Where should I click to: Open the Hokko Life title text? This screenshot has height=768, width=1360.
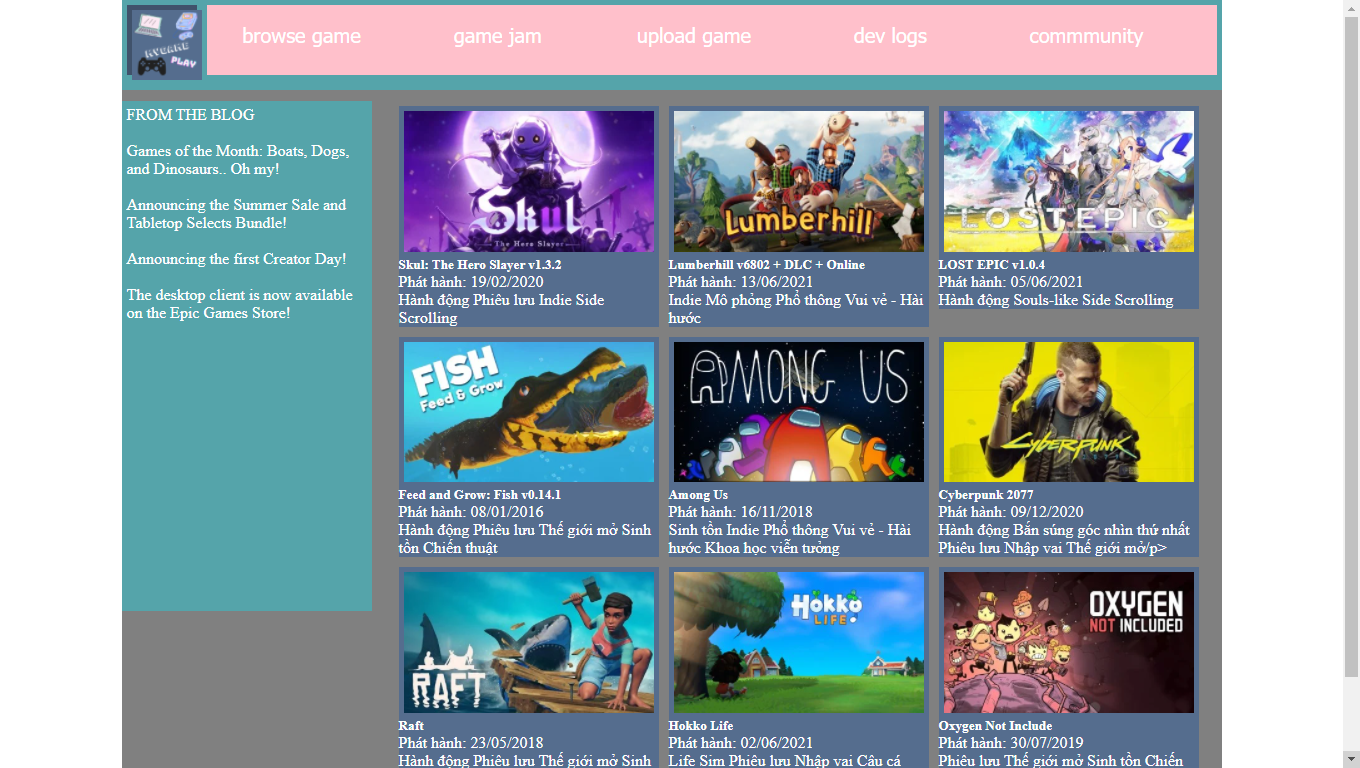pos(701,726)
